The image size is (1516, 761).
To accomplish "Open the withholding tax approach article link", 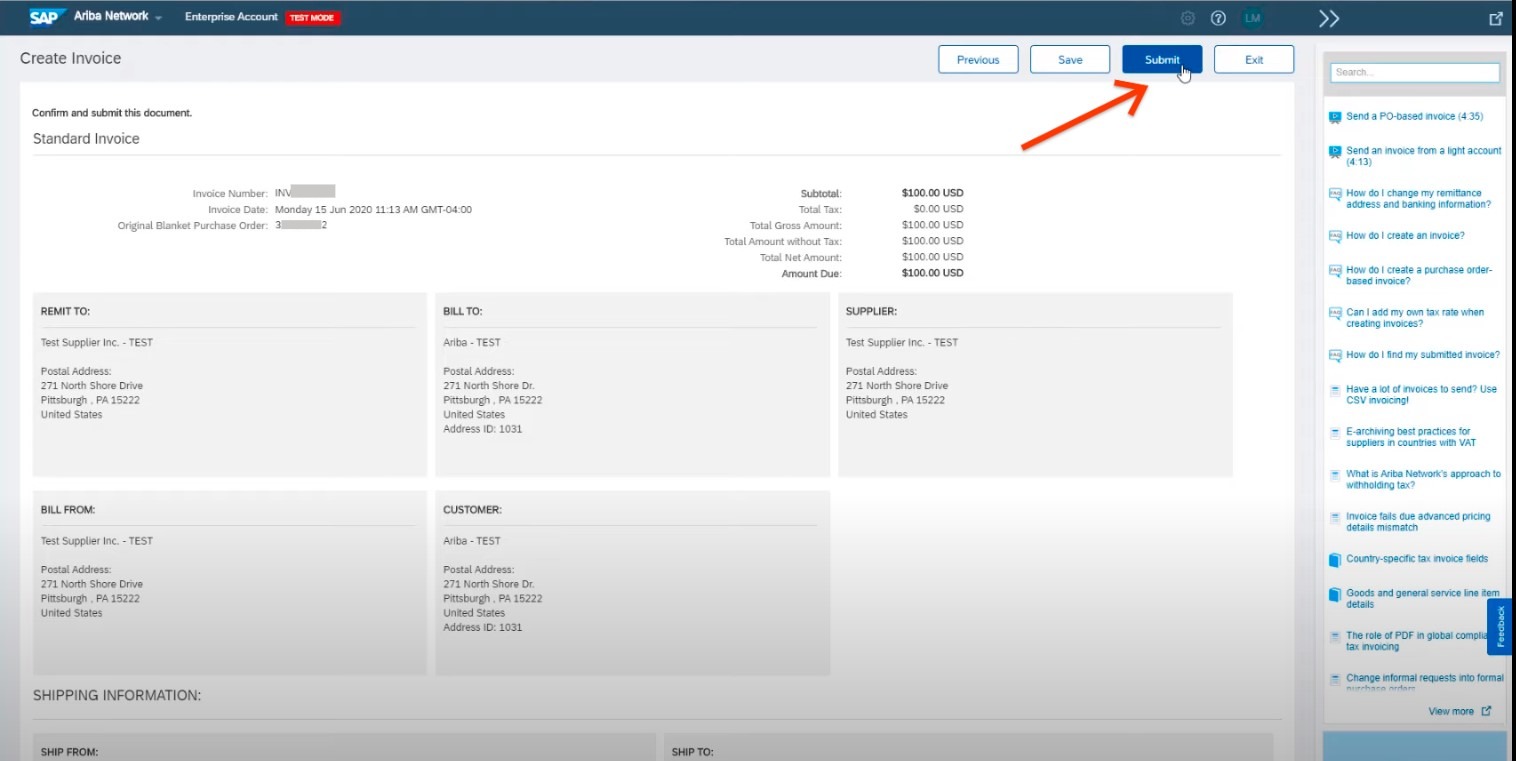I will [x=1423, y=479].
